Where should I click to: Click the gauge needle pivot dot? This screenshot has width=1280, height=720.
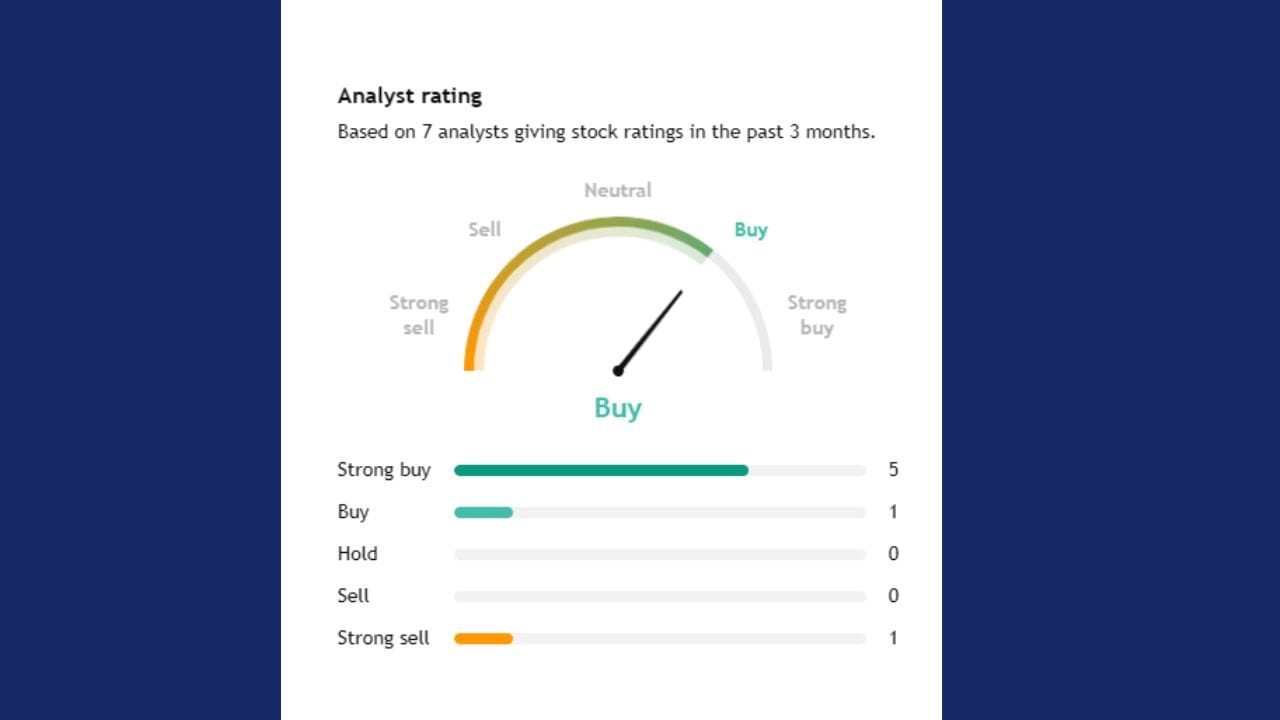(x=618, y=371)
